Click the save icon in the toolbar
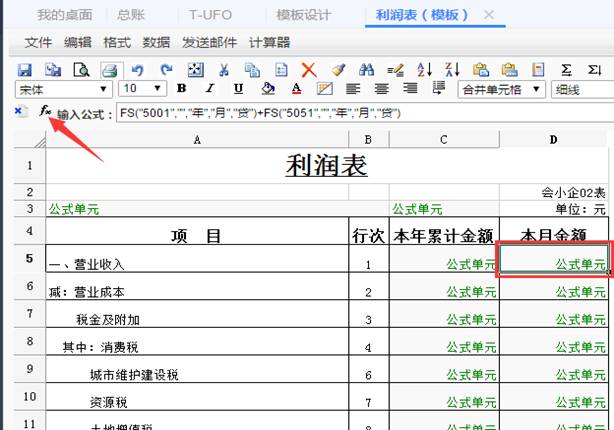Viewport: 614px width, 430px height. (x=25, y=70)
